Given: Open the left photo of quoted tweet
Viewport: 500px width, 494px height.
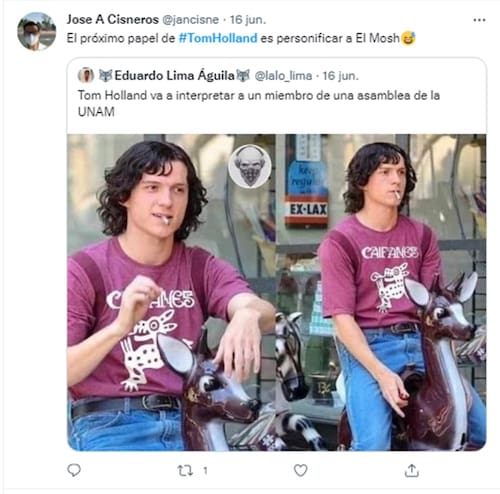Looking at the screenshot, I should (x=171, y=292).
